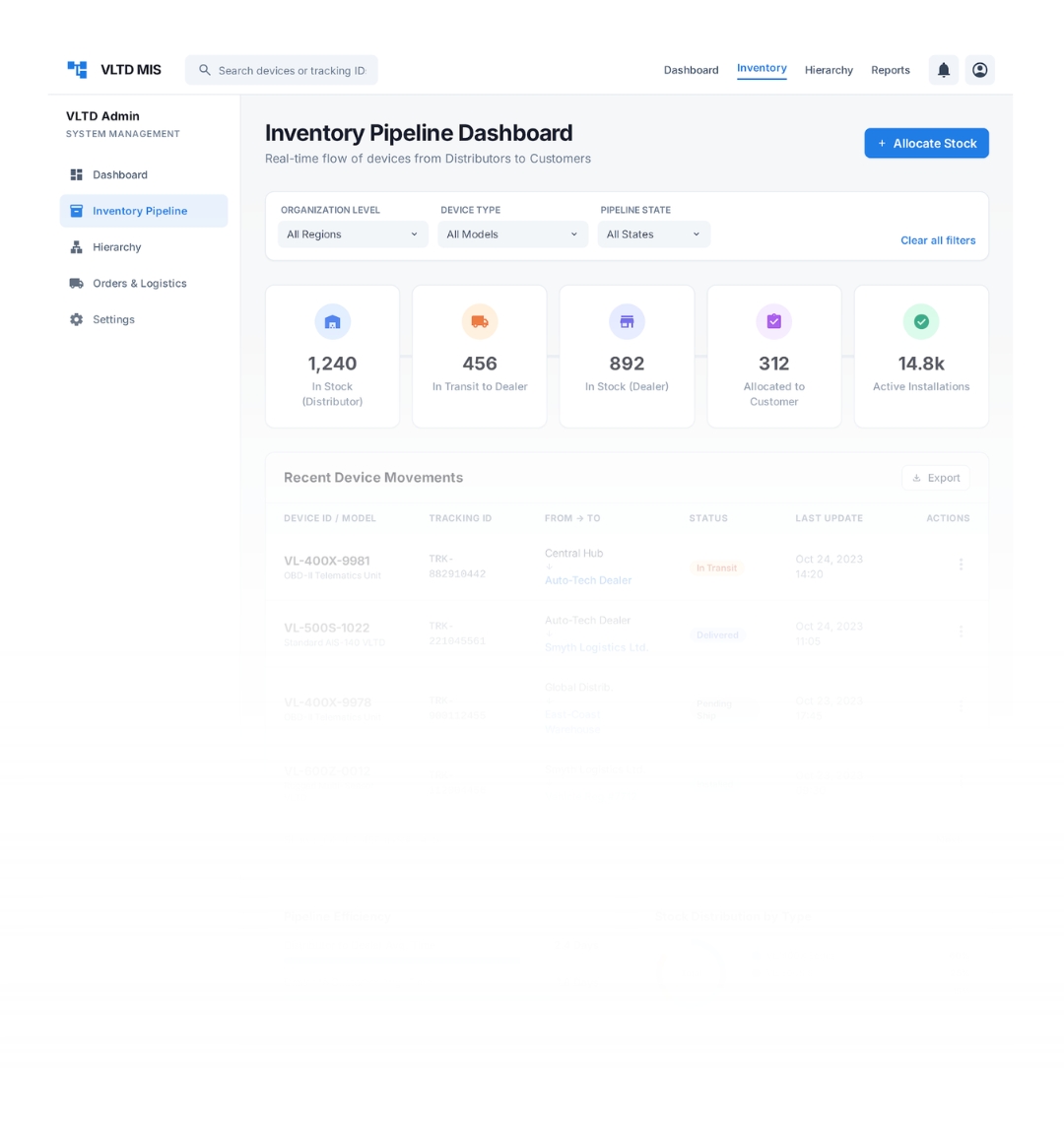The height and width of the screenshot is (1133, 1064).
Task: Open Hierarchy in the sidebar
Action: click(144, 247)
